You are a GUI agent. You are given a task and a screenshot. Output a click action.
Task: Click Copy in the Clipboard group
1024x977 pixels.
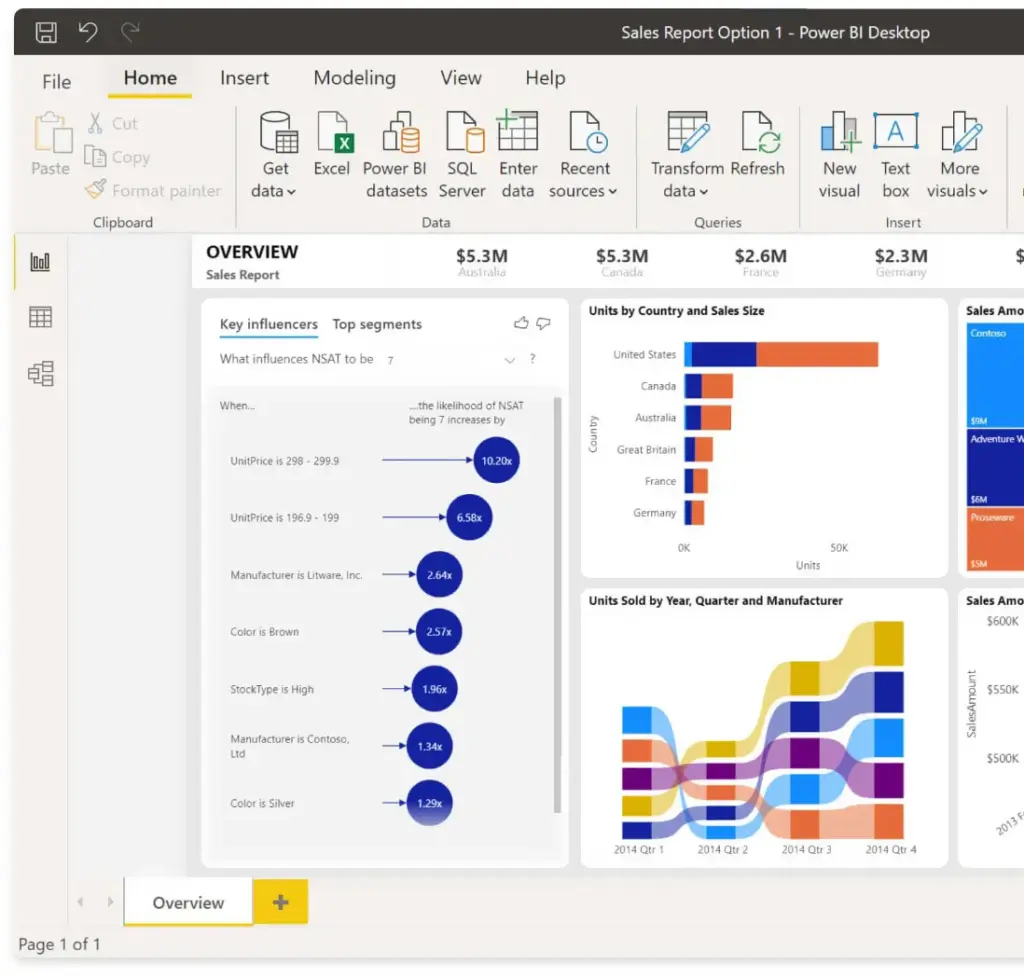pyautogui.click(x=118, y=157)
